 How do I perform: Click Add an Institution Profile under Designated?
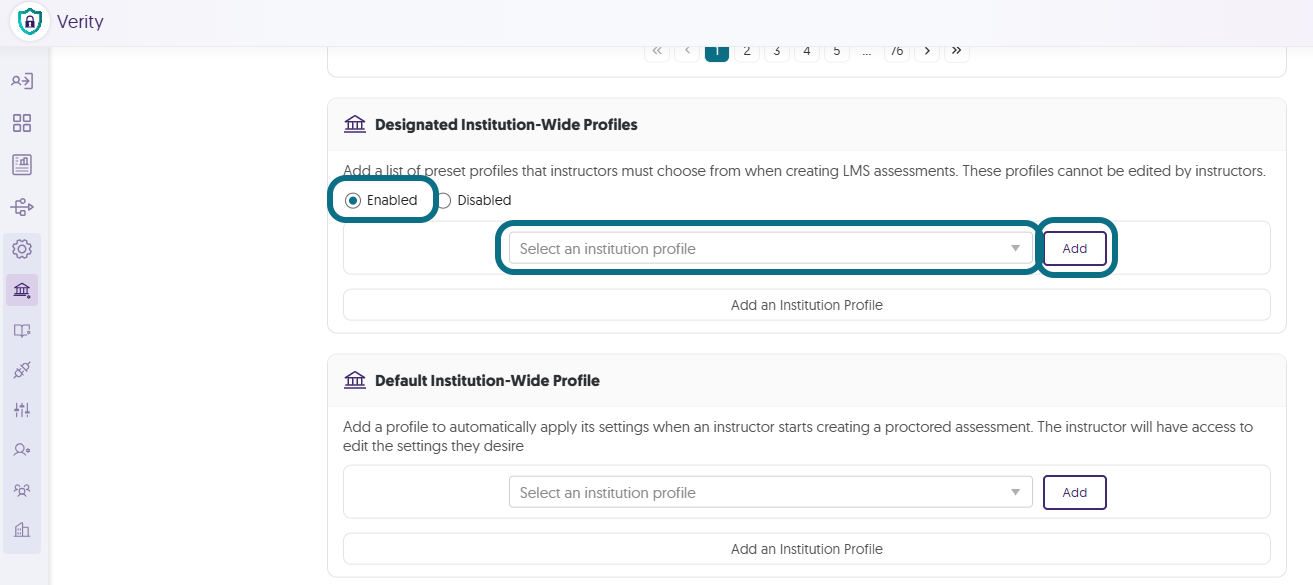coord(807,305)
